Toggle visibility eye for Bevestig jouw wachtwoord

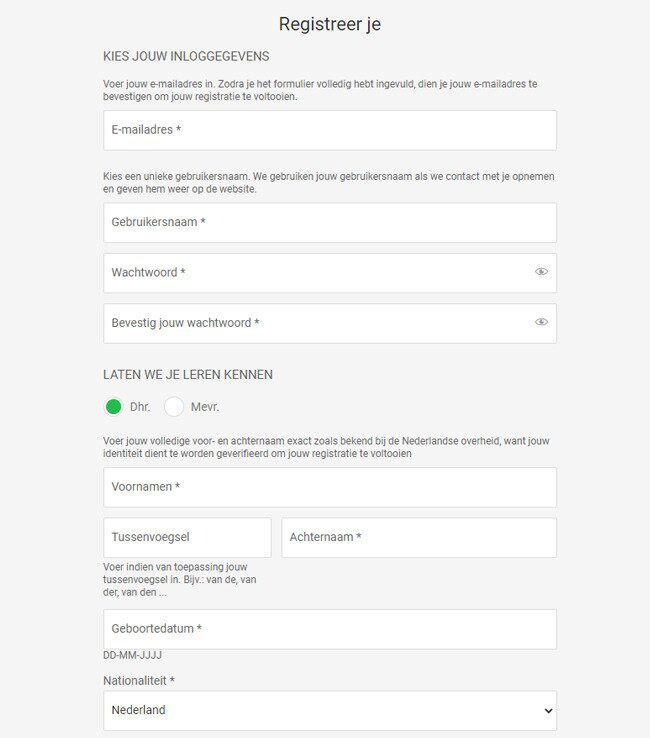point(541,322)
